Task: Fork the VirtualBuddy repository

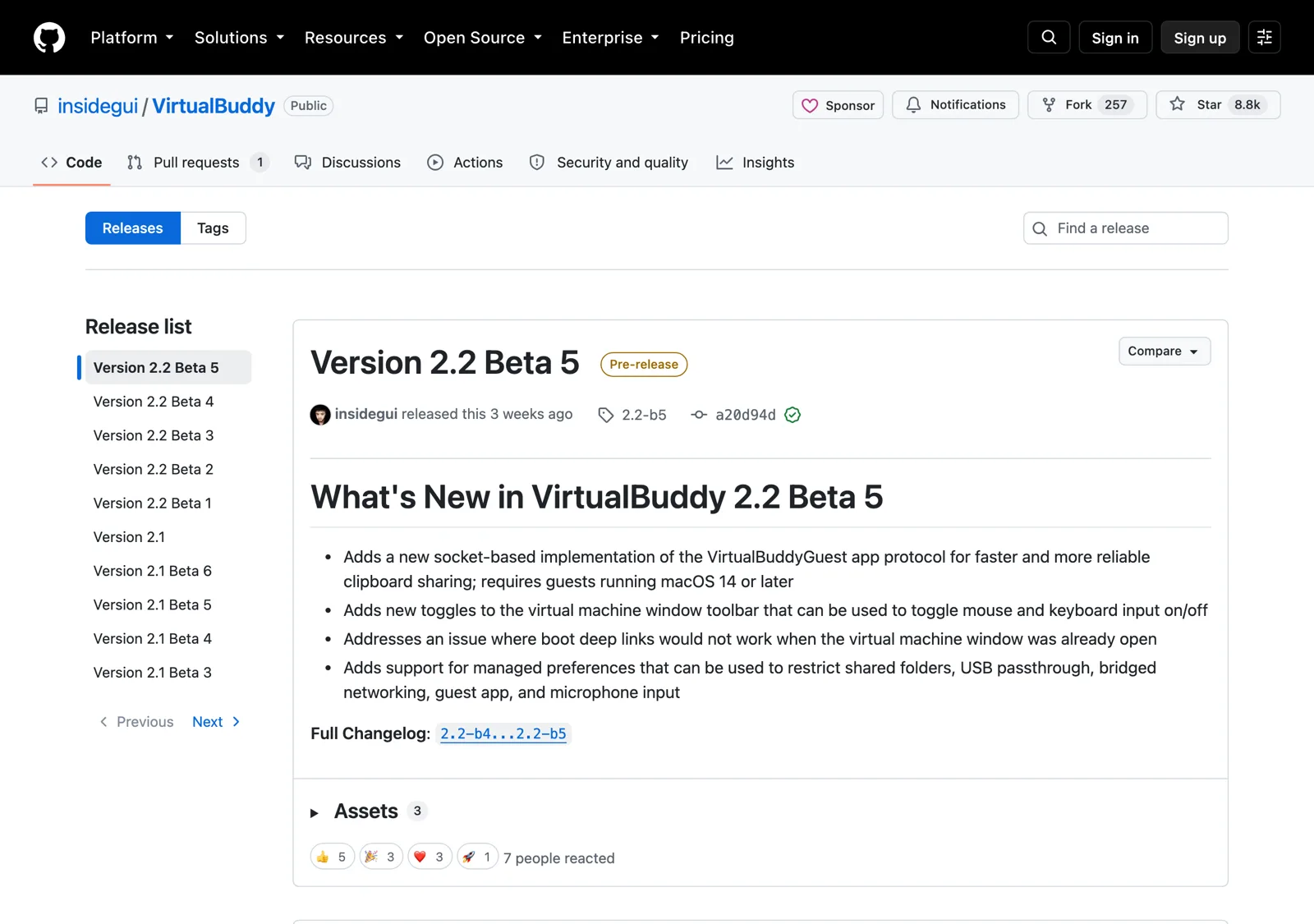Action: 1087,105
